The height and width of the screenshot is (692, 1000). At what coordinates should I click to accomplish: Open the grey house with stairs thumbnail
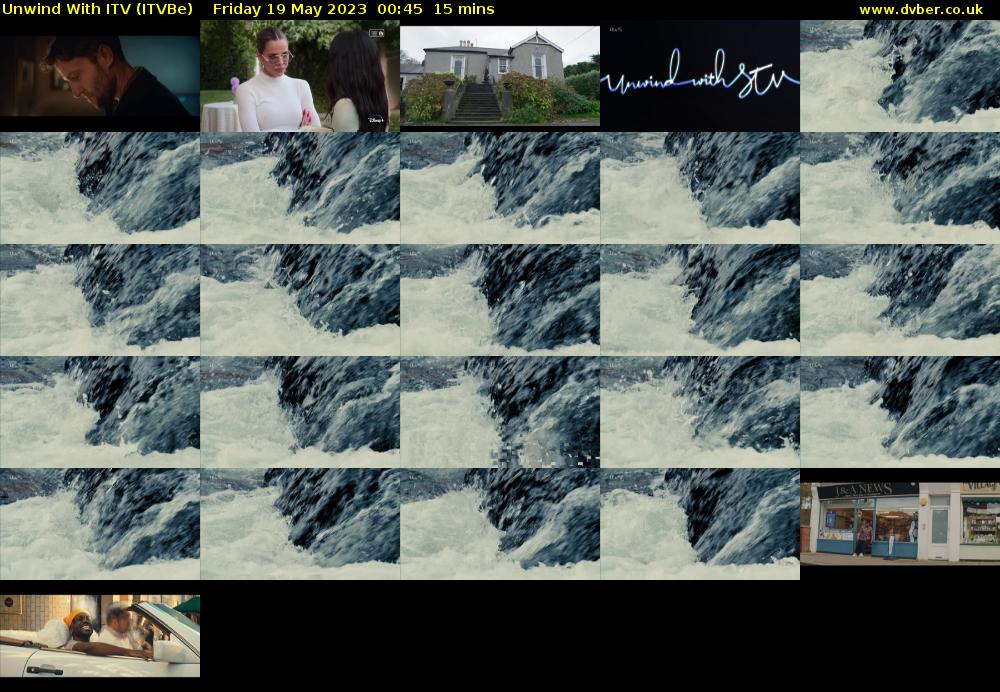tap(500, 76)
